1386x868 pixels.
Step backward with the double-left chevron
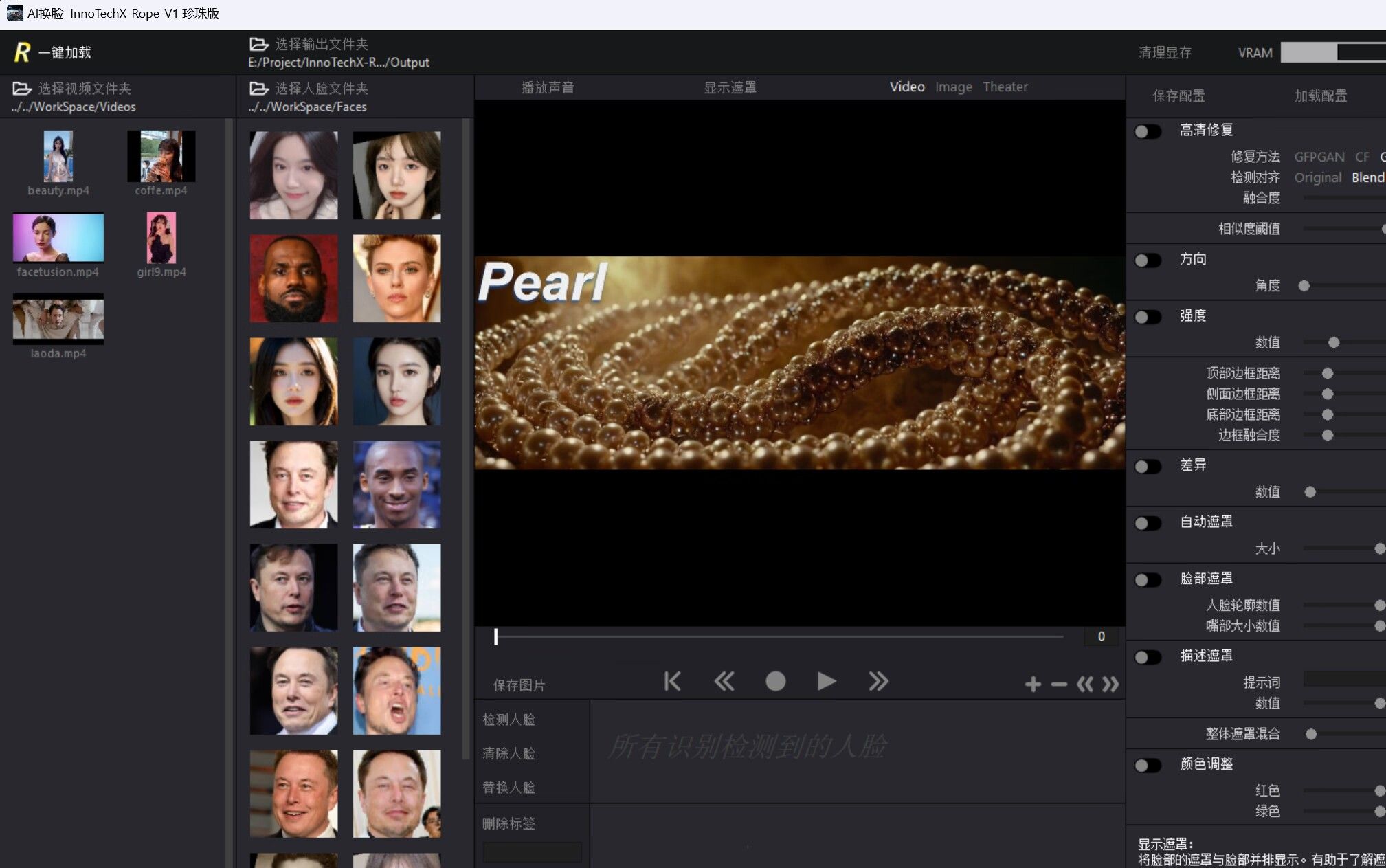click(x=724, y=681)
